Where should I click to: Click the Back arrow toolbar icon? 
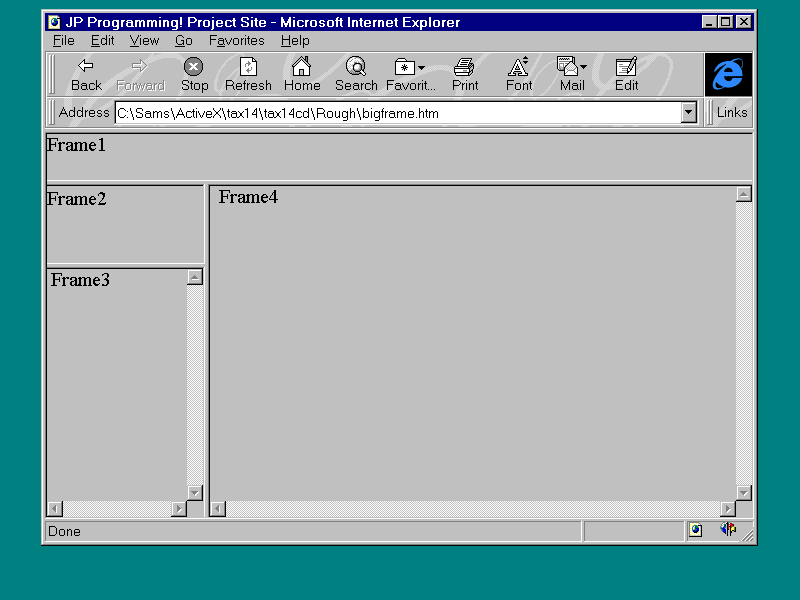coord(86,67)
